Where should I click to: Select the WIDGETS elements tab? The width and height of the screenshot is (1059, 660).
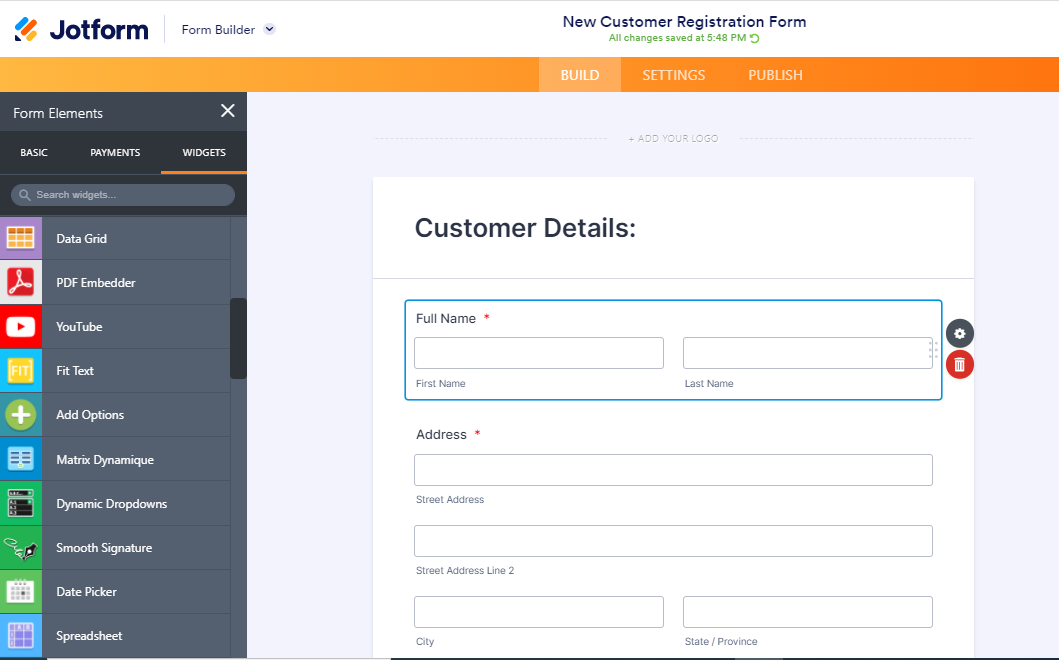tap(204, 153)
